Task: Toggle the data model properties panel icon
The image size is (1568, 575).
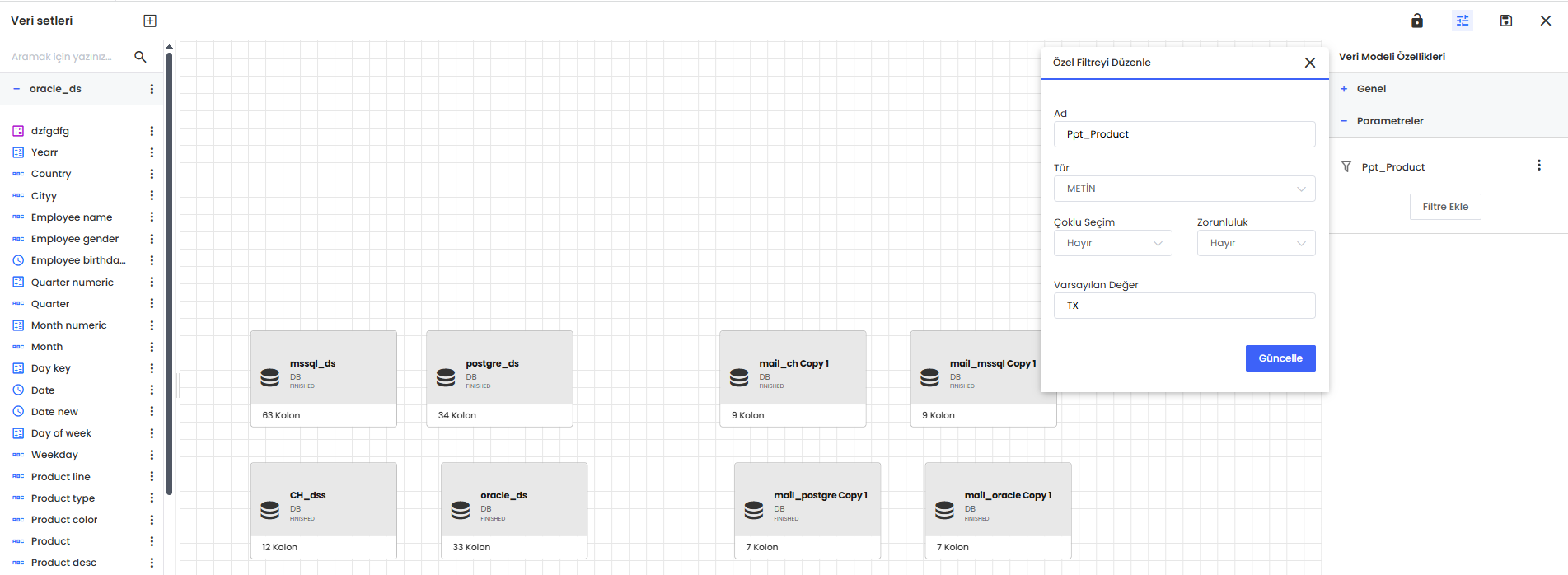Action: (1463, 21)
